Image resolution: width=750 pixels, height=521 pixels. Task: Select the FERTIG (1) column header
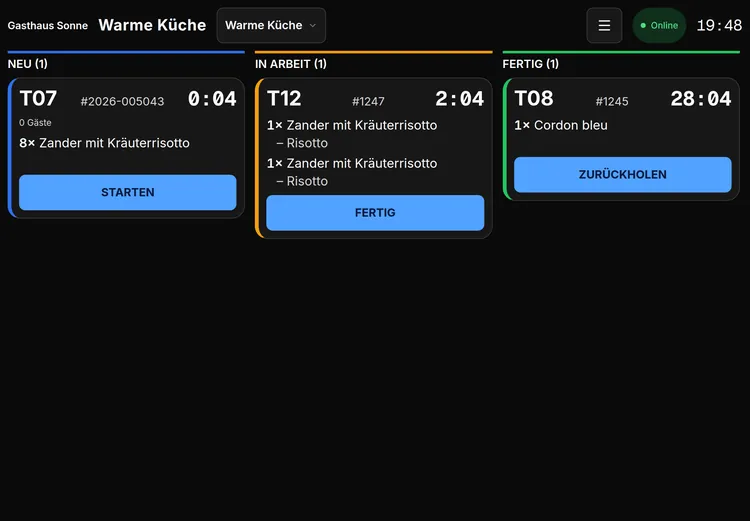530,64
